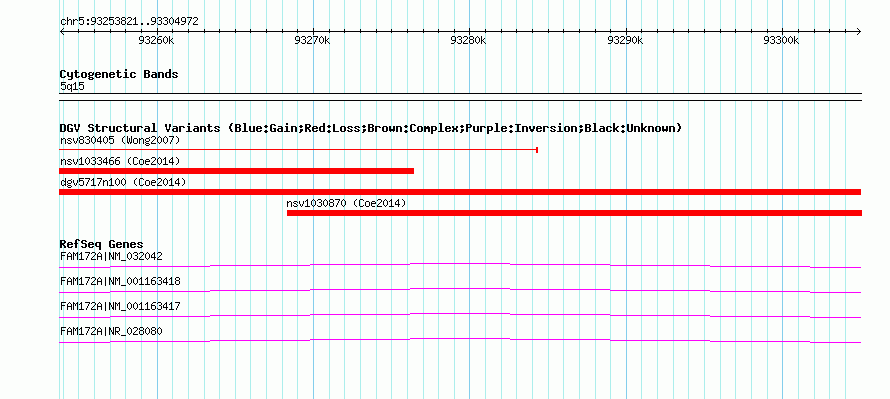The image size is (890, 399).
Task: Select the RefSeq Genes track title
Action: (101, 245)
